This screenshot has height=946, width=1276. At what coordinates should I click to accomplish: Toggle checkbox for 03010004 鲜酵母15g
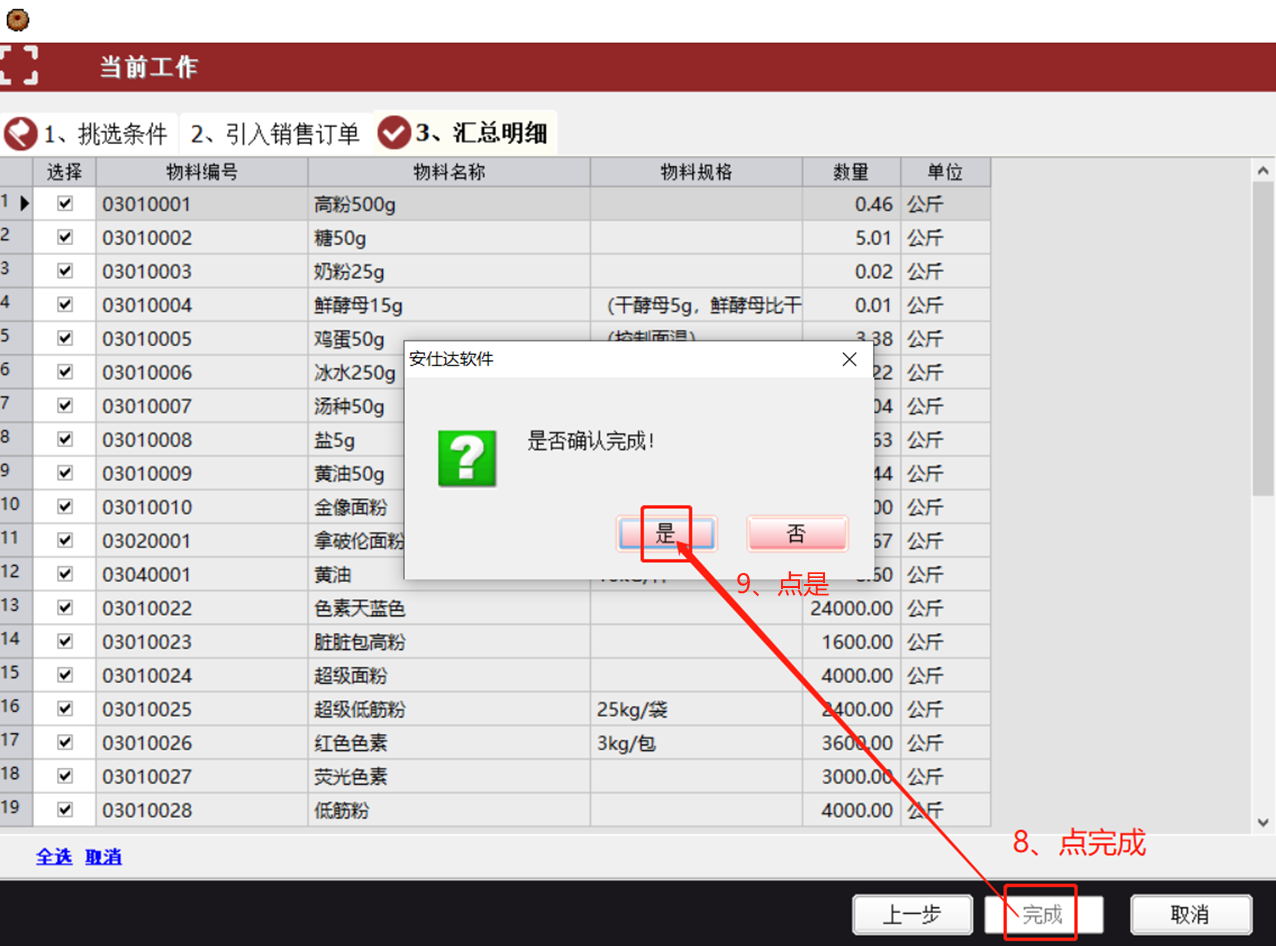point(65,305)
